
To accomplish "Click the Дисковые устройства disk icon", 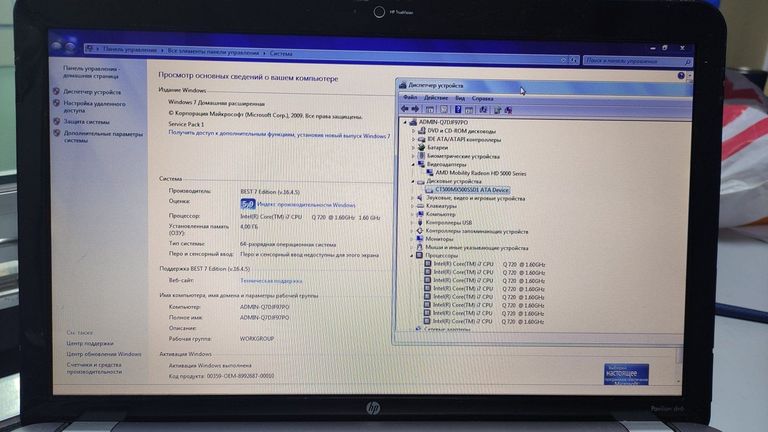I will coord(420,181).
